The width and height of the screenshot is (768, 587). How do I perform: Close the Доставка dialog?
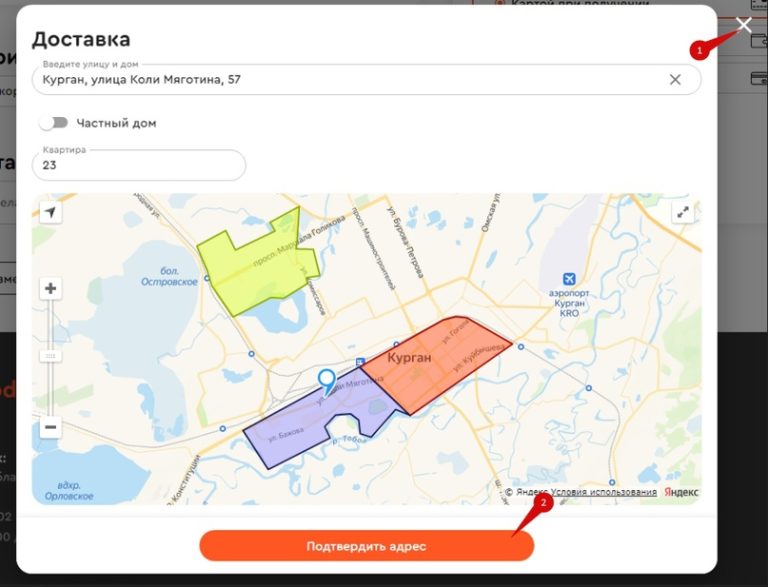(743, 25)
